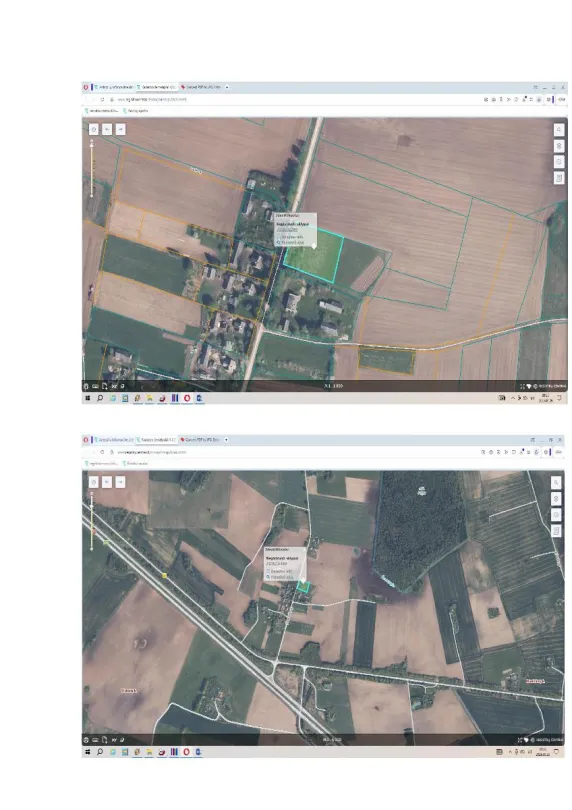Click the measure ruler icon in the upper map's bottom bar
The image size is (572, 810).
click(x=96, y=386)
